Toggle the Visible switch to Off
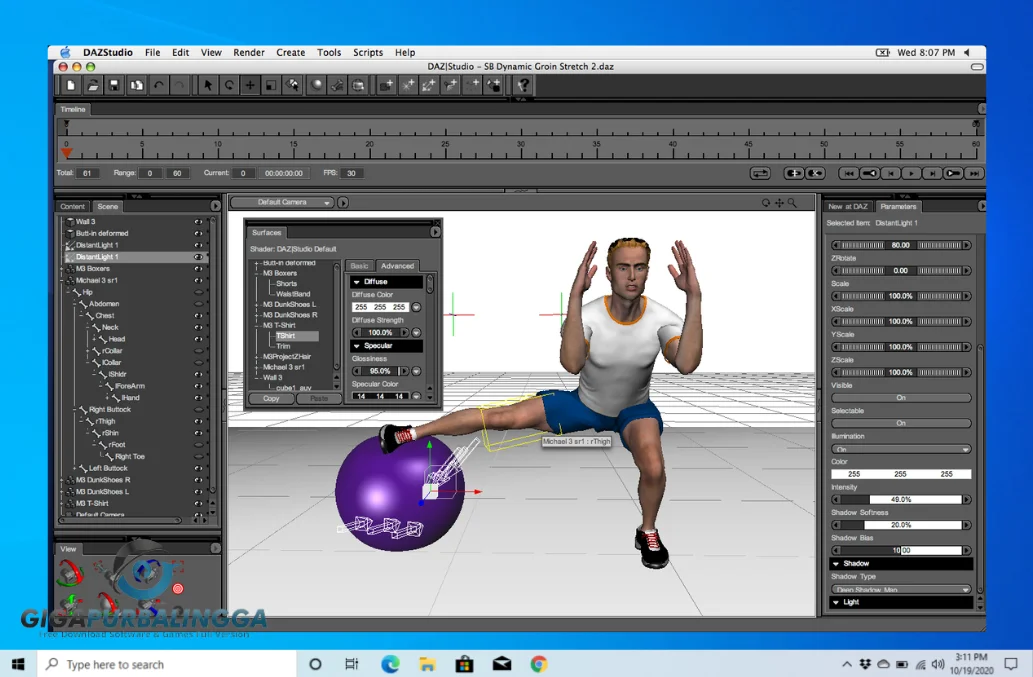 901,397
